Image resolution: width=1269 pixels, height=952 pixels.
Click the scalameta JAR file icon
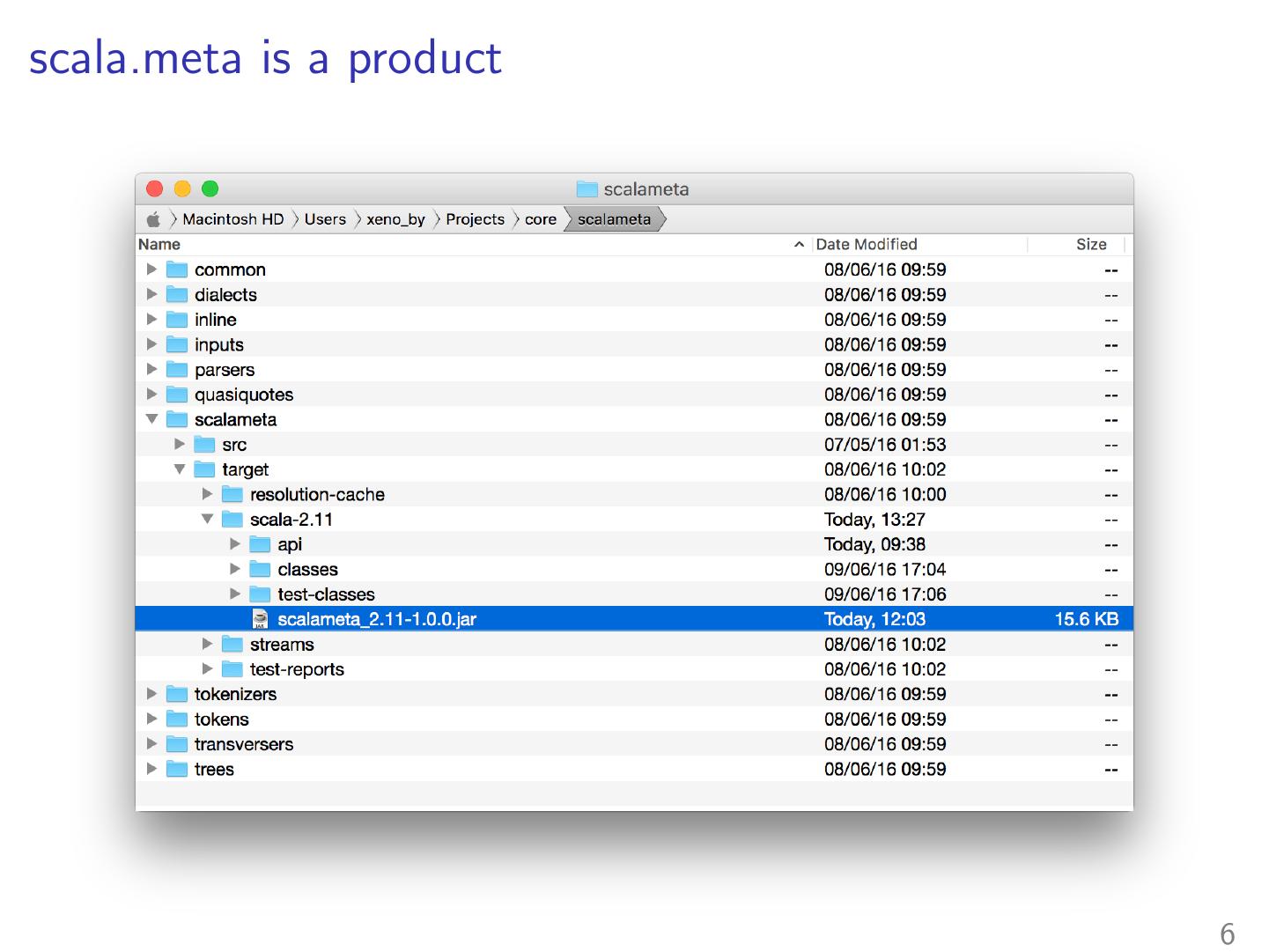click(x=260, y=619)
